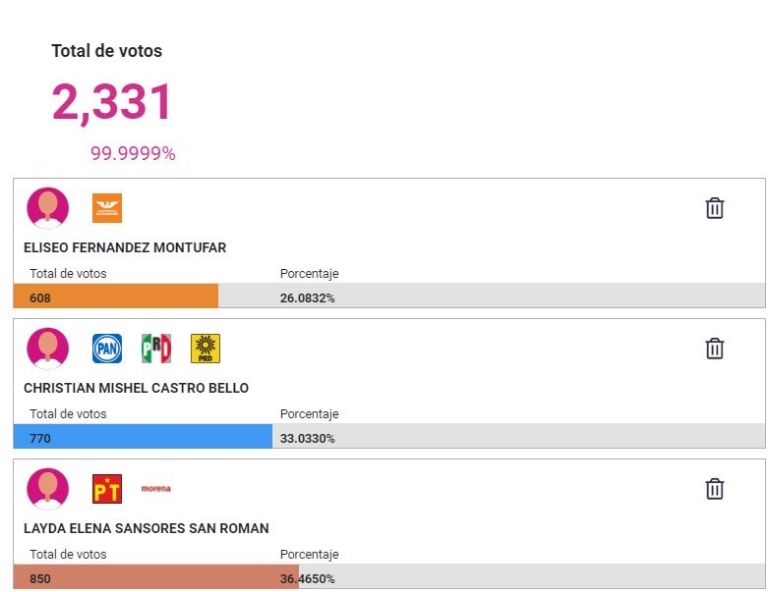768x592 pixels.
Task: Select candidate name CHRISTIAN MISHEL CASTRO BELLO
Action: pyautogui.click(x=136, y=388)
